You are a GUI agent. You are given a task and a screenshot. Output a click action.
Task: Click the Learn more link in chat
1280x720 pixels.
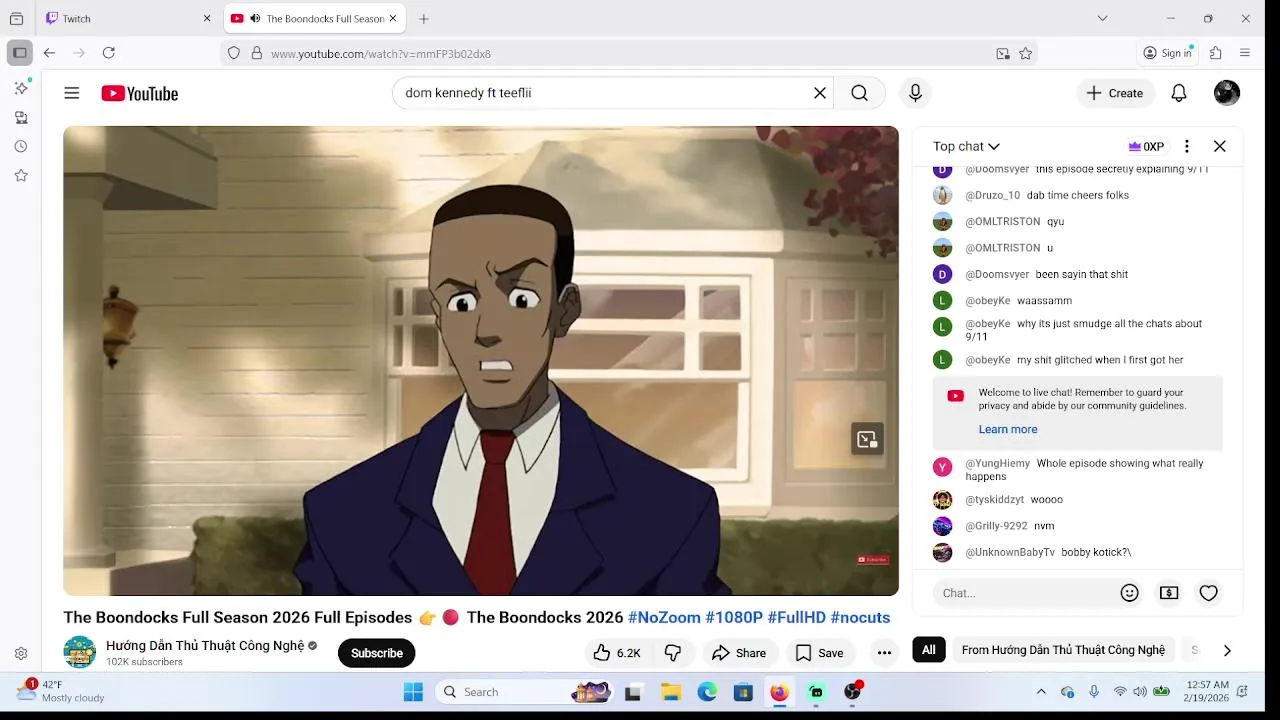tap(1007, 429)
